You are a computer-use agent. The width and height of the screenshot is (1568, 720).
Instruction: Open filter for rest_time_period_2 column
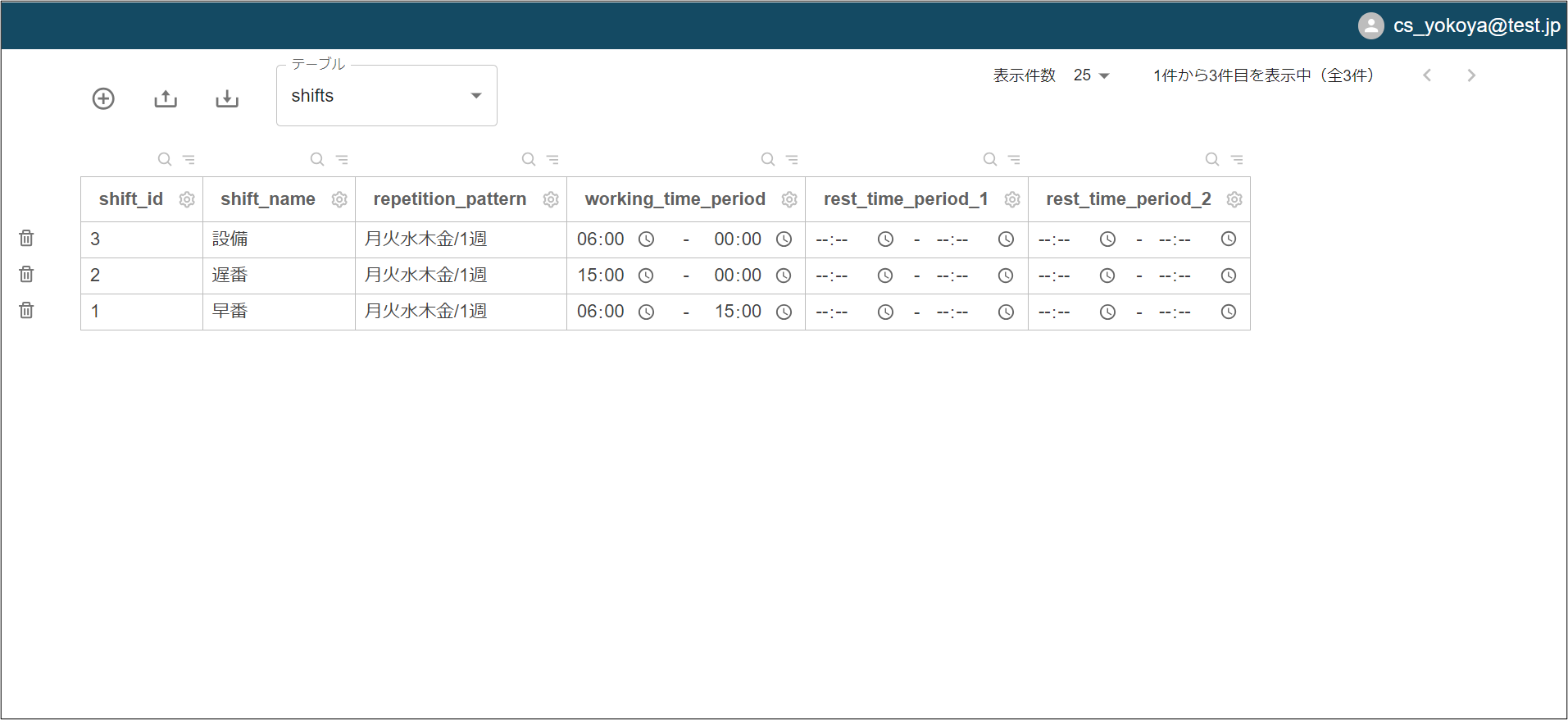pyautogui.click(x=1237, y=159)
